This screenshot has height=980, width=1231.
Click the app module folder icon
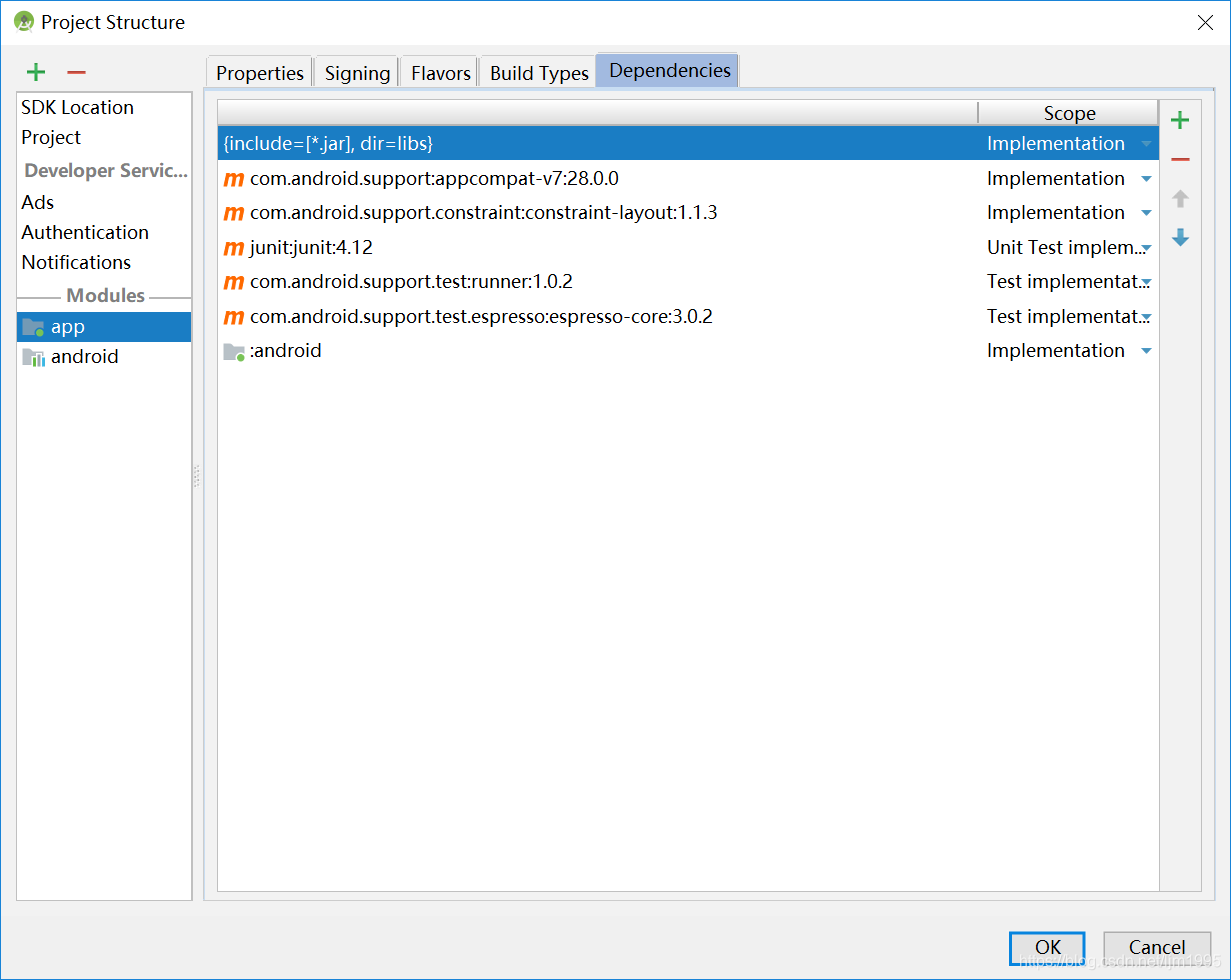click(33, 327)
